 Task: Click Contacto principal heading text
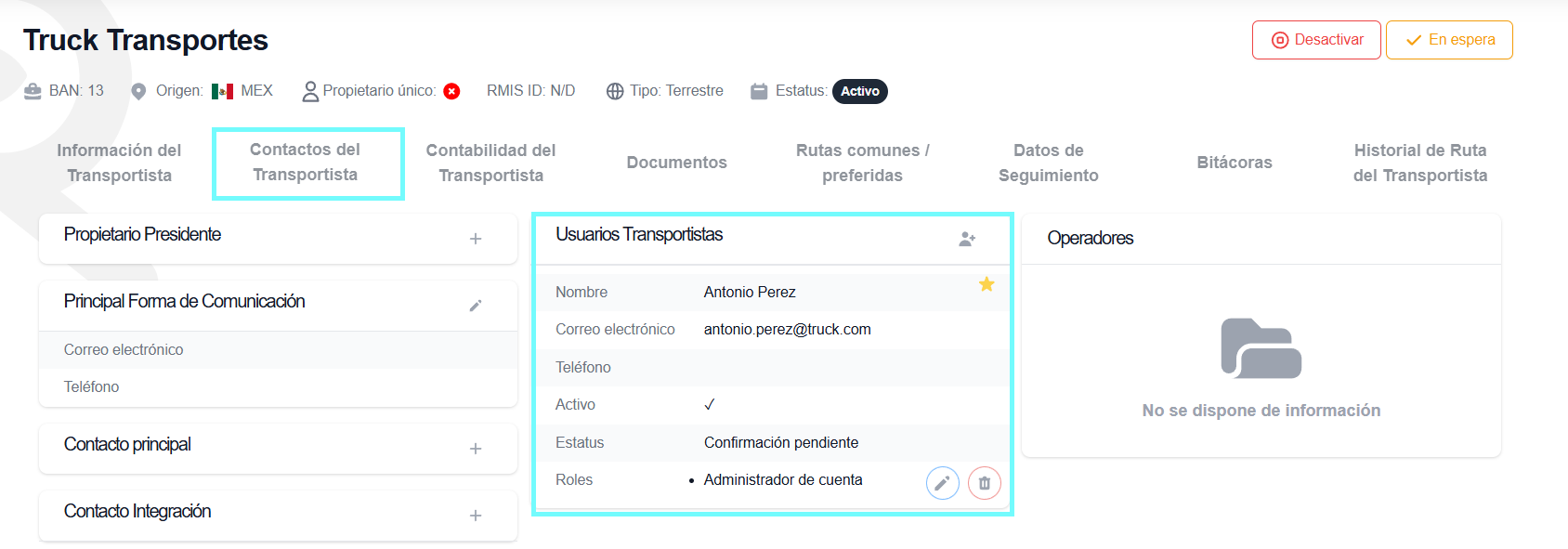click(x=127, y=444)
